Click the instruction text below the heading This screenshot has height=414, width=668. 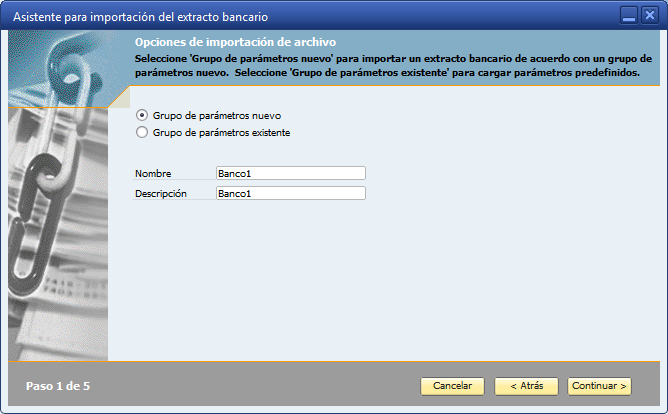point(392,65)
